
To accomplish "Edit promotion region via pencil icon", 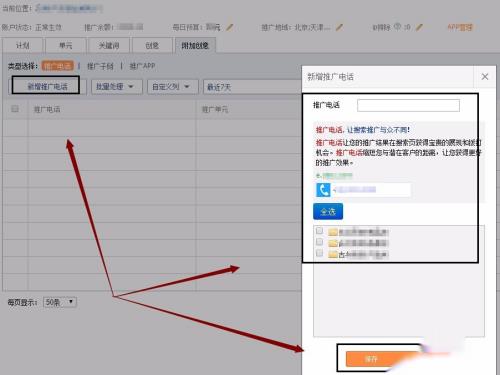I will (x=339, y=27).
